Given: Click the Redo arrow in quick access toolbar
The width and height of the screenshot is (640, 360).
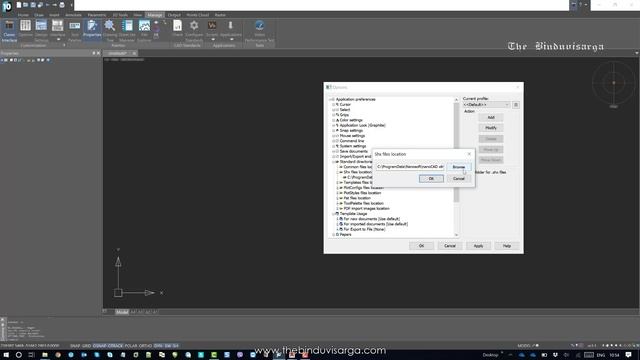Looking at the screenshot, I should pyautogui.click(x=54, y=5).
